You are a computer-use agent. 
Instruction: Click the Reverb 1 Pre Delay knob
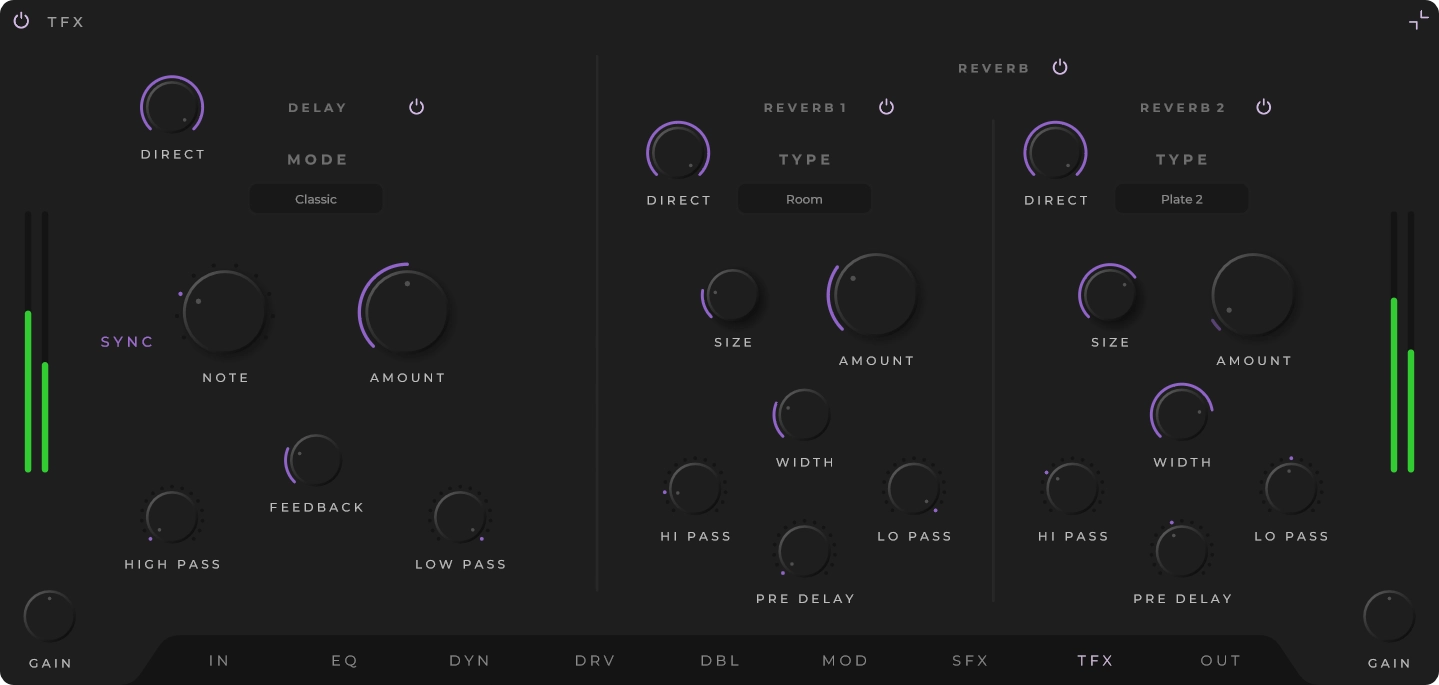tap(804, 551)
